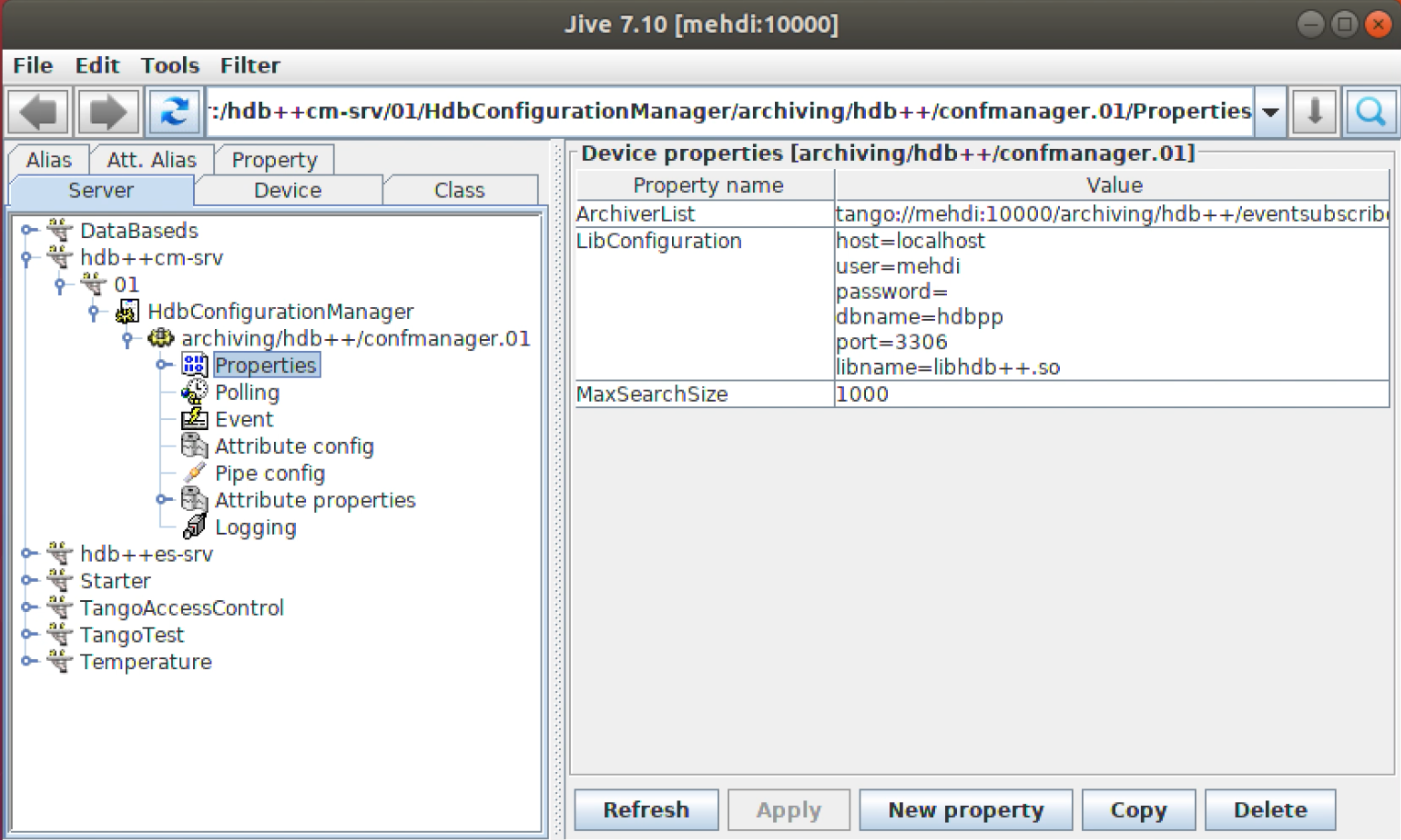Viewport: 1401px width, 840px height.
Task: Select the Event tree item label
Action: pyautogui.click(x=244, y=419)
